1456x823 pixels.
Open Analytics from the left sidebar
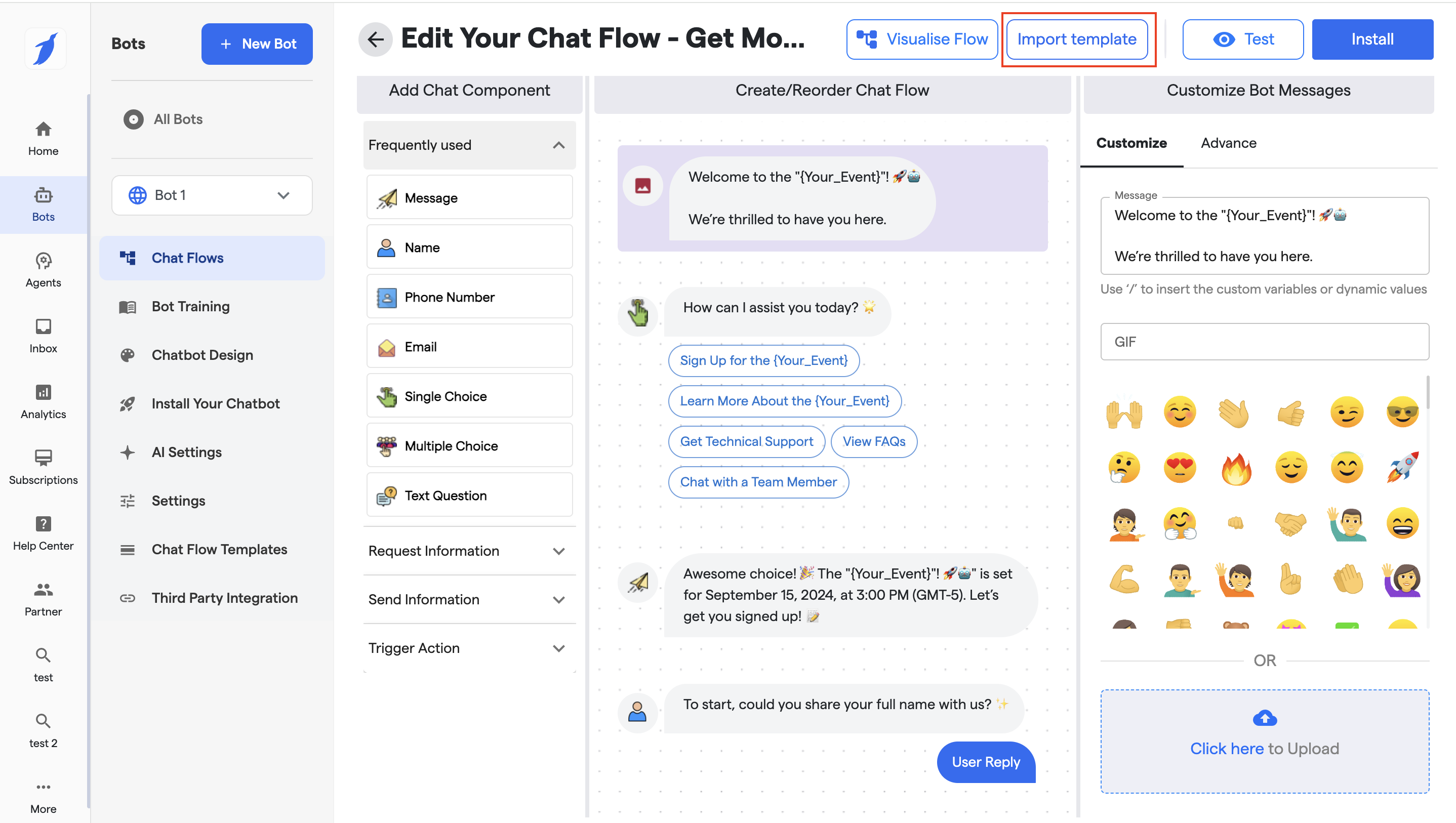pyautogui.click(x=44, y=401)
